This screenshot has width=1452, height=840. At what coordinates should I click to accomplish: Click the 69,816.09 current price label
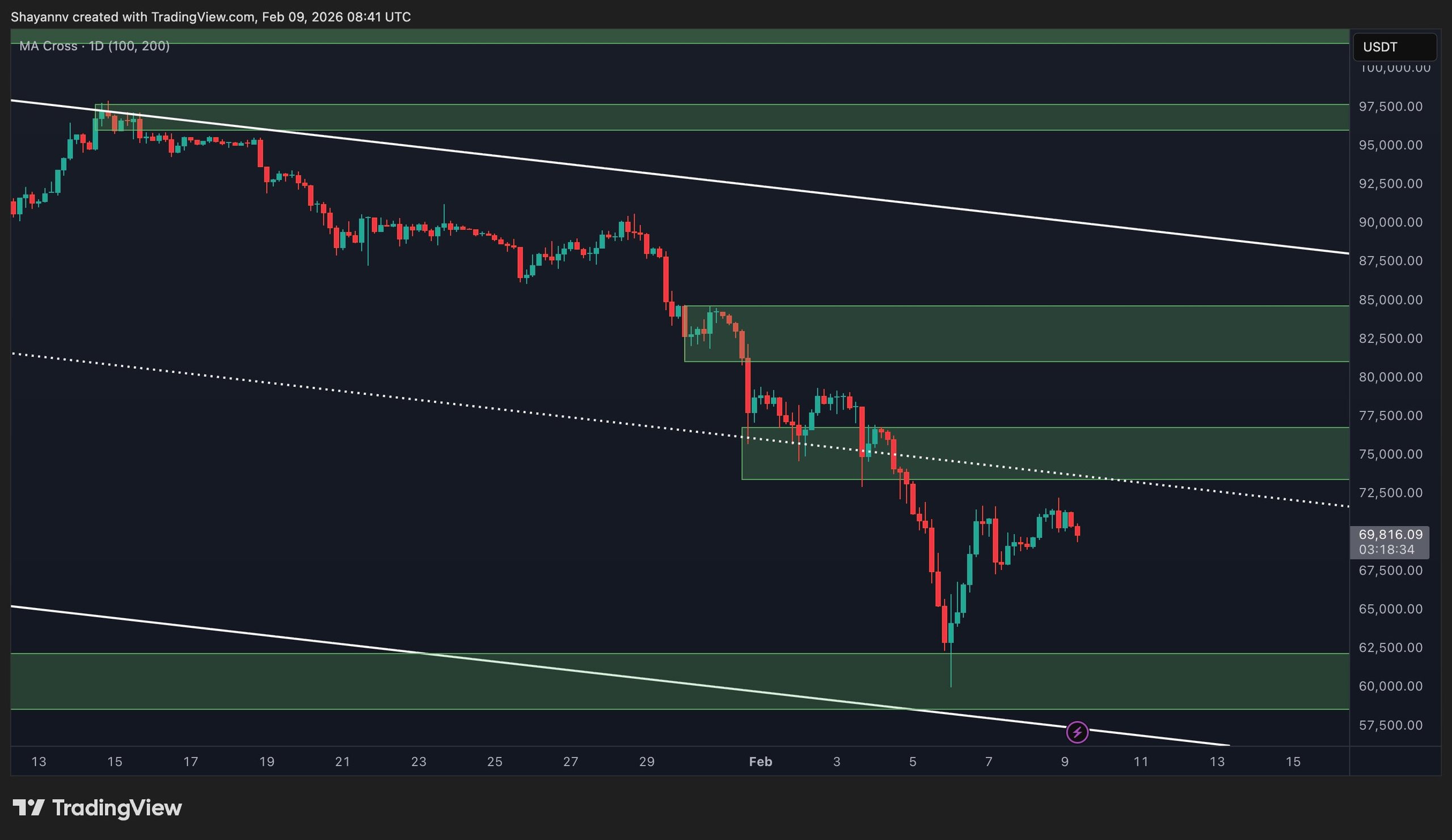point(1390,534)
